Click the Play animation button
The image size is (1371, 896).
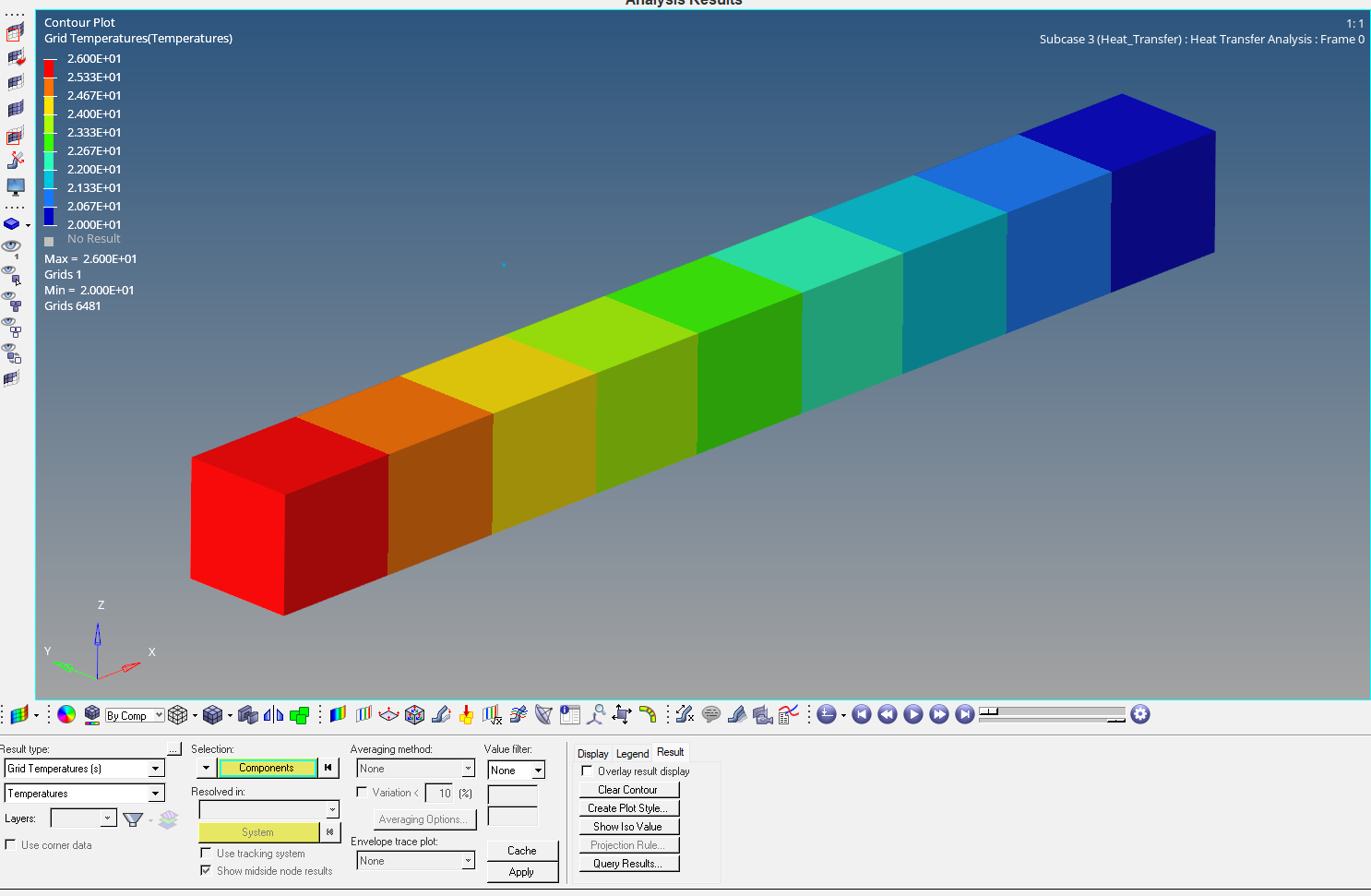[x=912, y=714]
